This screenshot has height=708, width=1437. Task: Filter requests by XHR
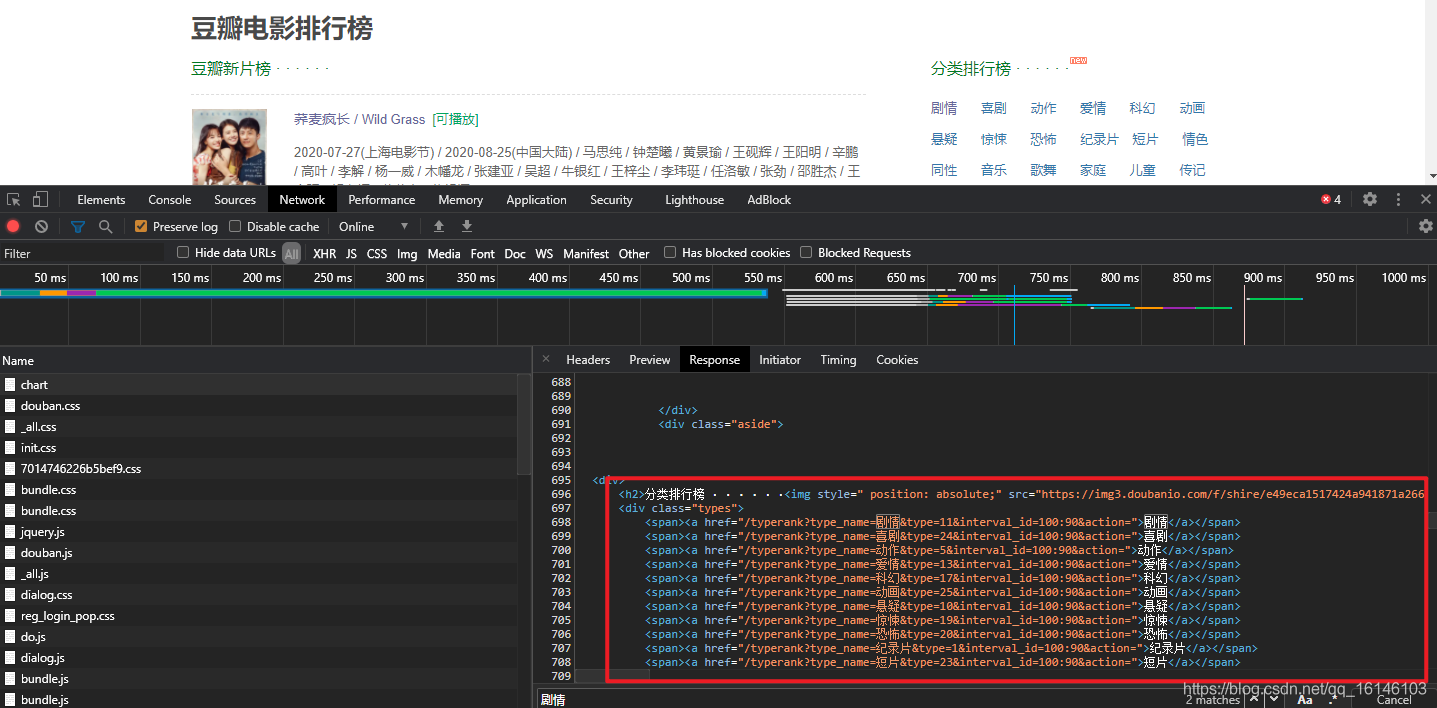324,254
